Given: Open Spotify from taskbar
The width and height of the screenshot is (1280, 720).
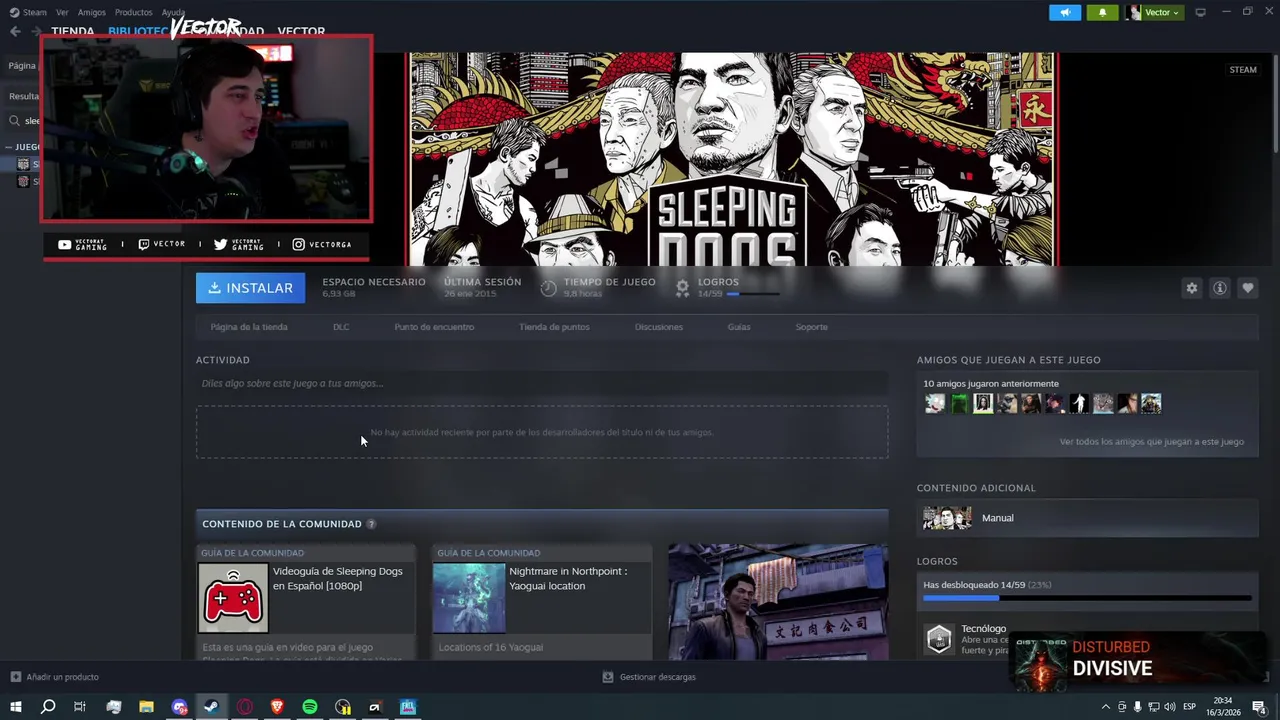Looking at the screenshot, I should click(310, 707).
